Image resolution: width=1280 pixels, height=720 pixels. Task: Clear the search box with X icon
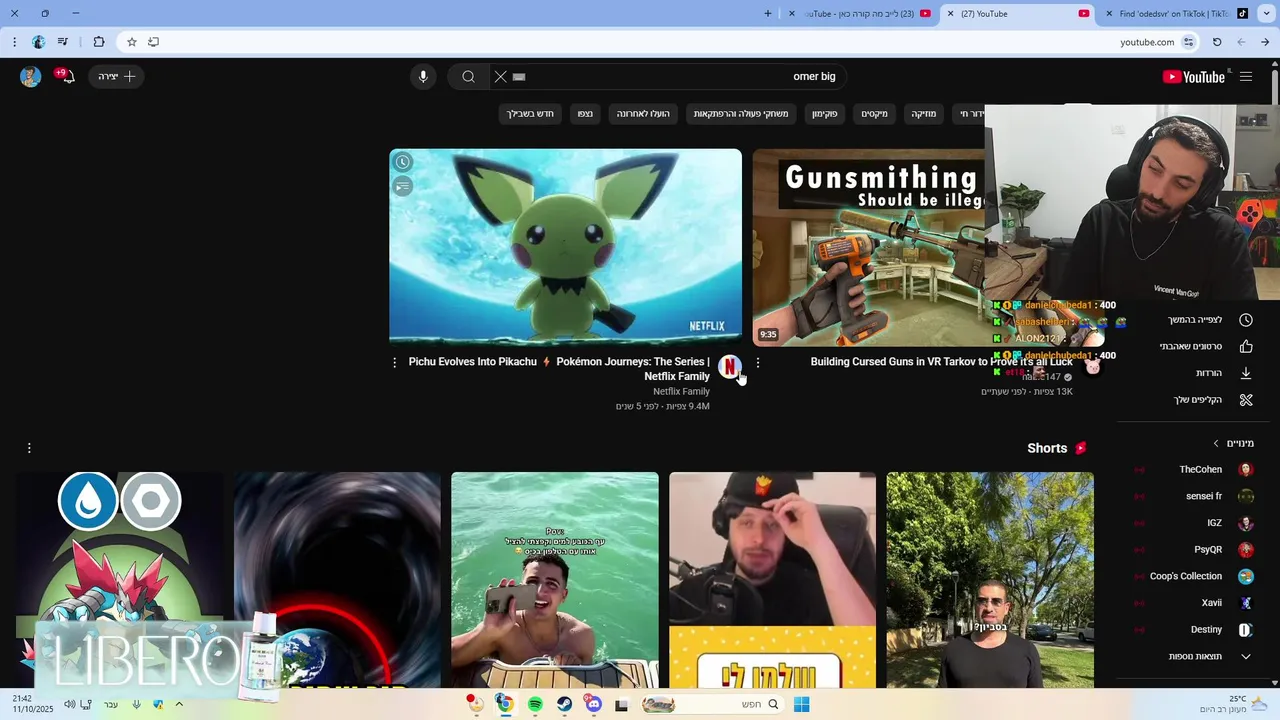pyautogui.click(x=500, y=77)
